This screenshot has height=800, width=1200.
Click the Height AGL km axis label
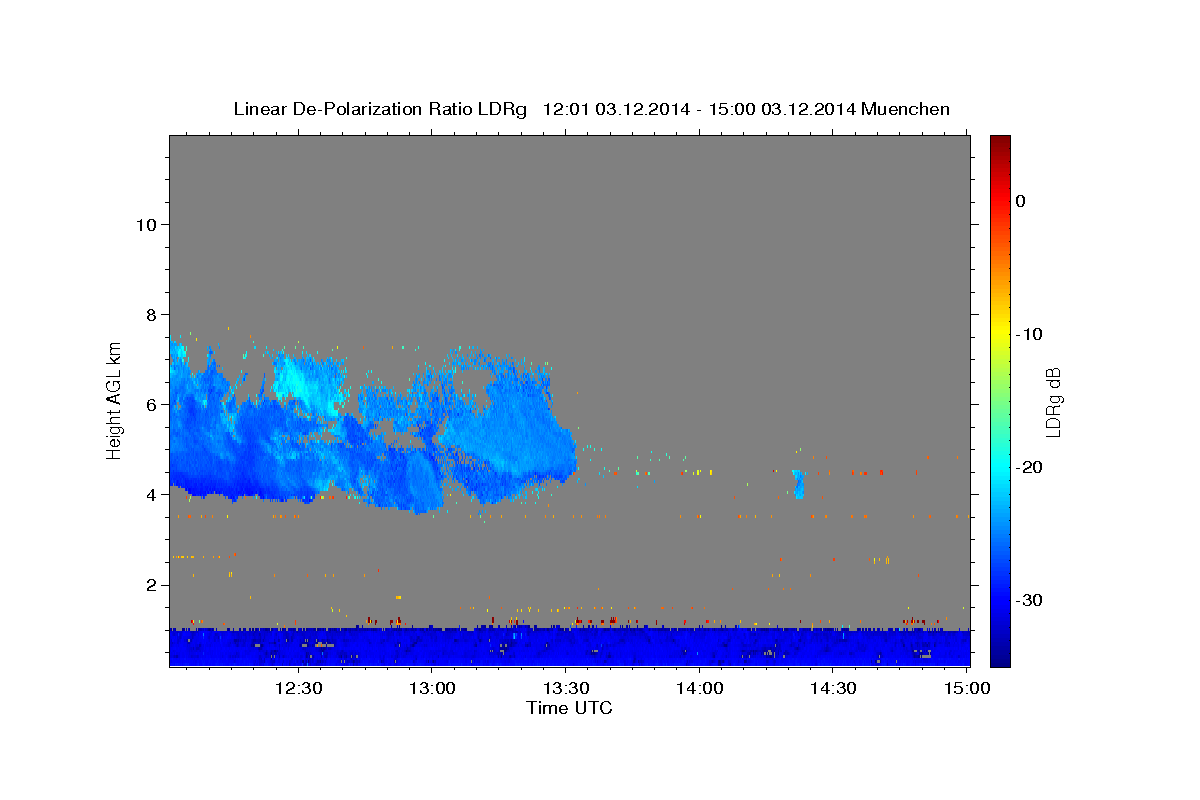tap(114, 399)
